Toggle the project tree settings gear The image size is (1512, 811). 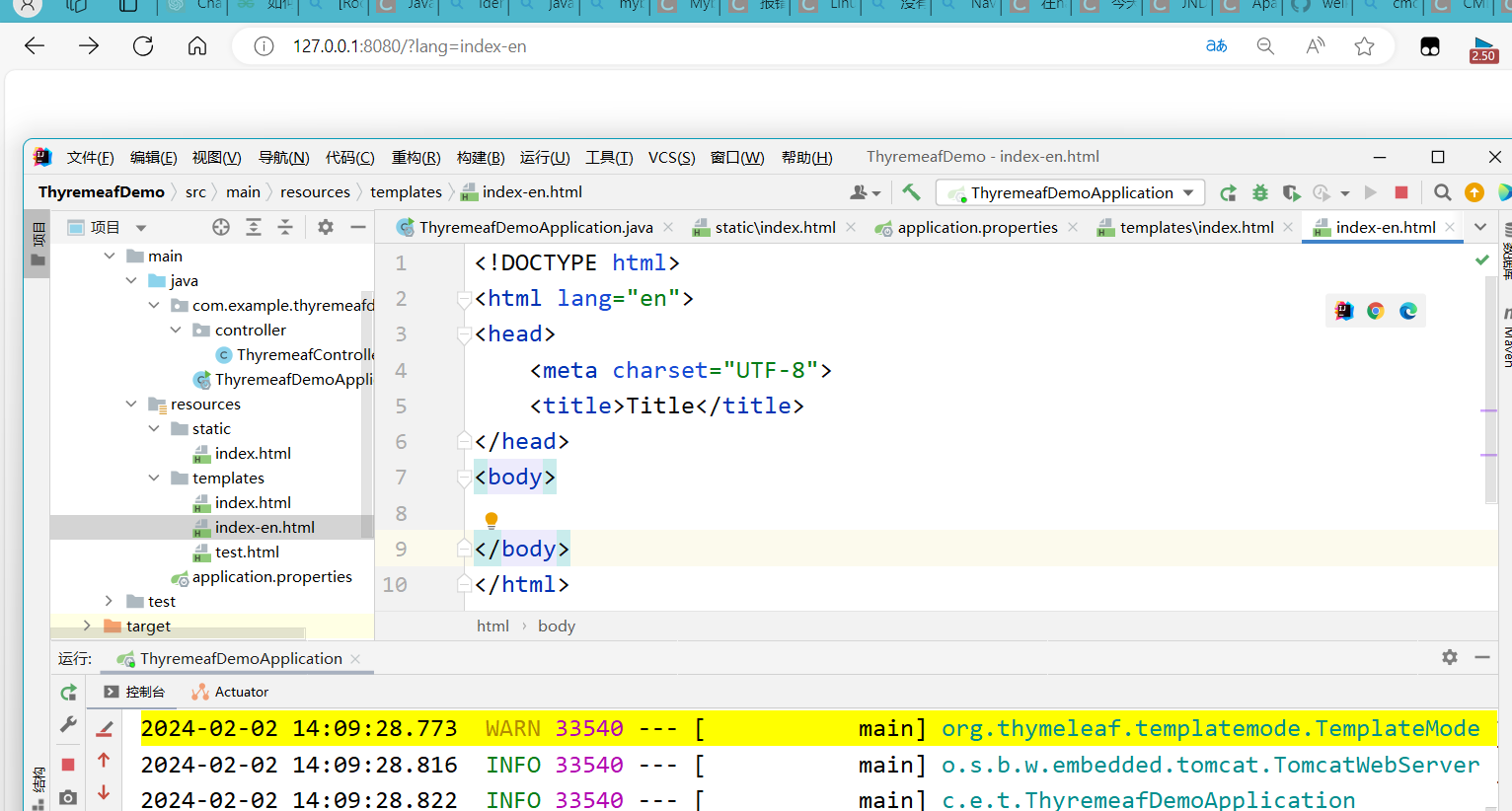tap(325, 226)
